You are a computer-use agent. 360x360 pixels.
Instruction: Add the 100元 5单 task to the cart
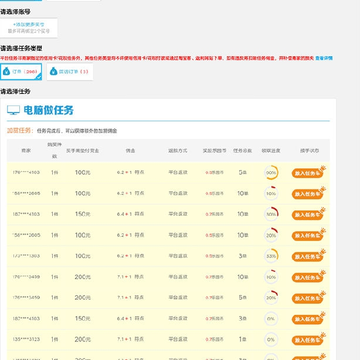307,173
